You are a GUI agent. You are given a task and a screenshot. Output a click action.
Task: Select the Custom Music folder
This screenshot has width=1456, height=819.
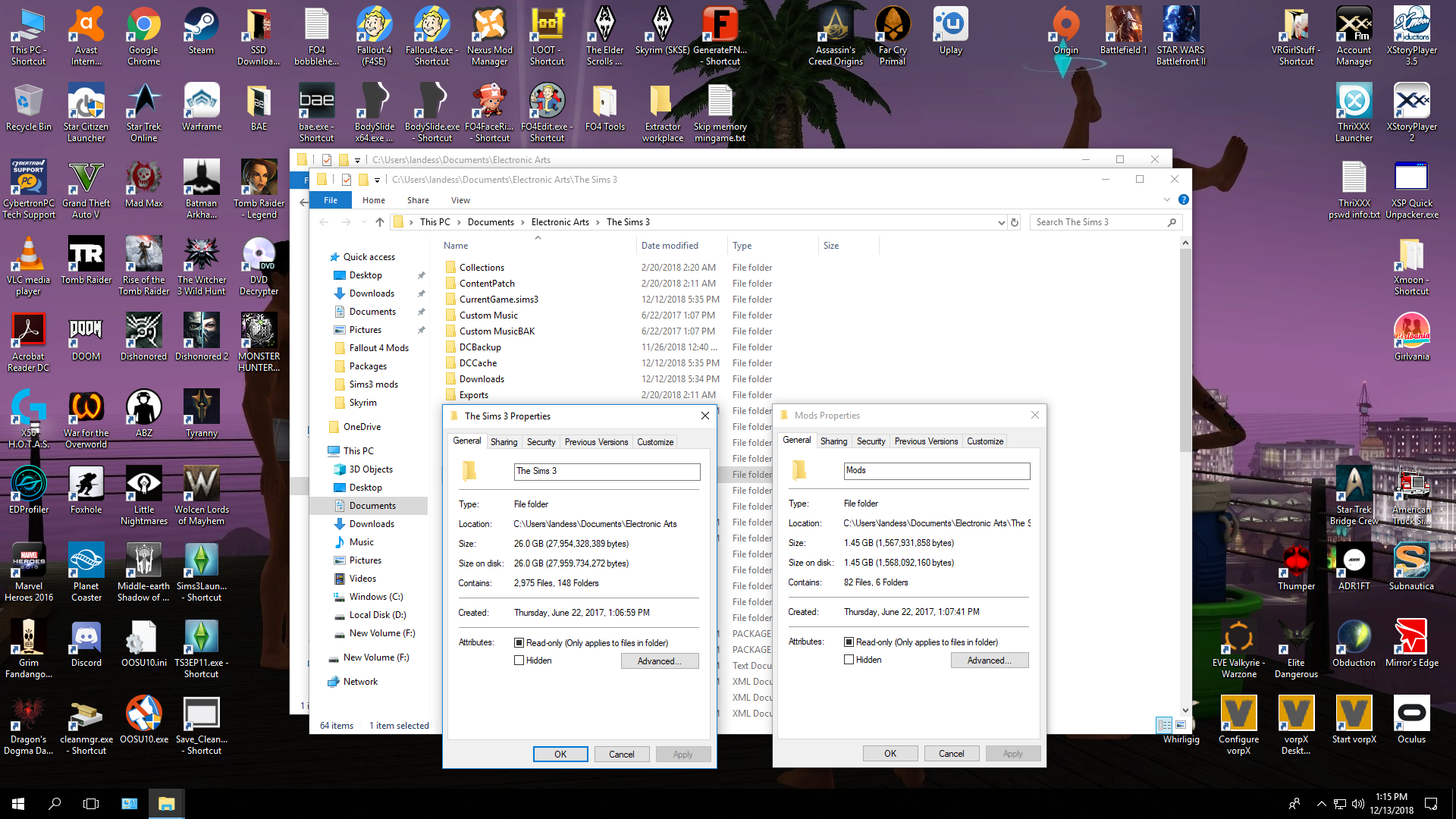point(488,315)
